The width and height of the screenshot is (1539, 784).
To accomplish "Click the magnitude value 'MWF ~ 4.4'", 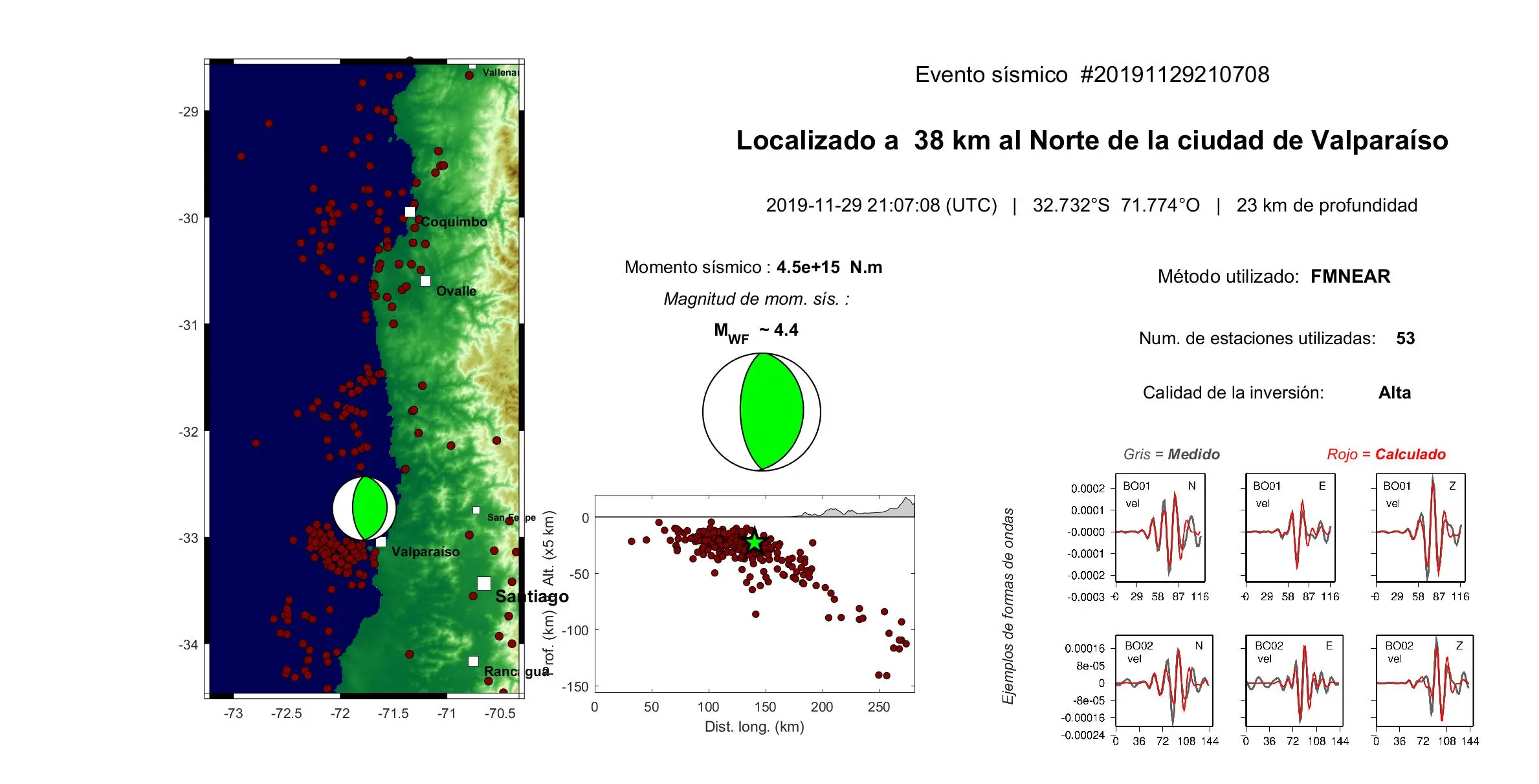I will point(756,332).
